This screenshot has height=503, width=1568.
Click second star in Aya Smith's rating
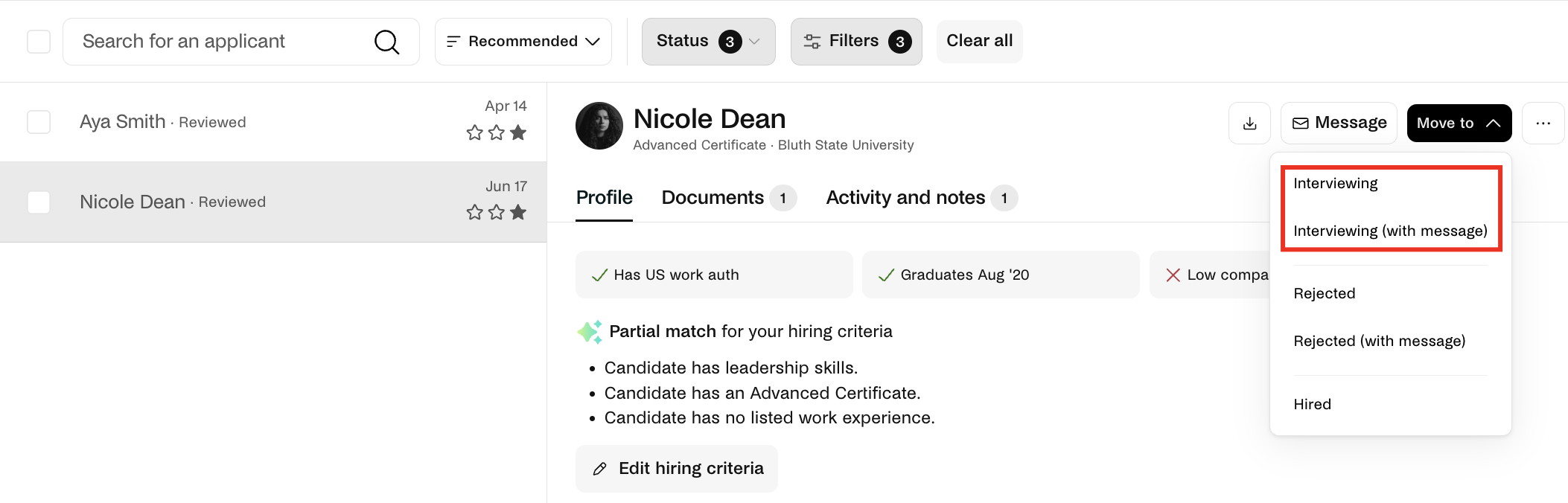tap(497, 133)
